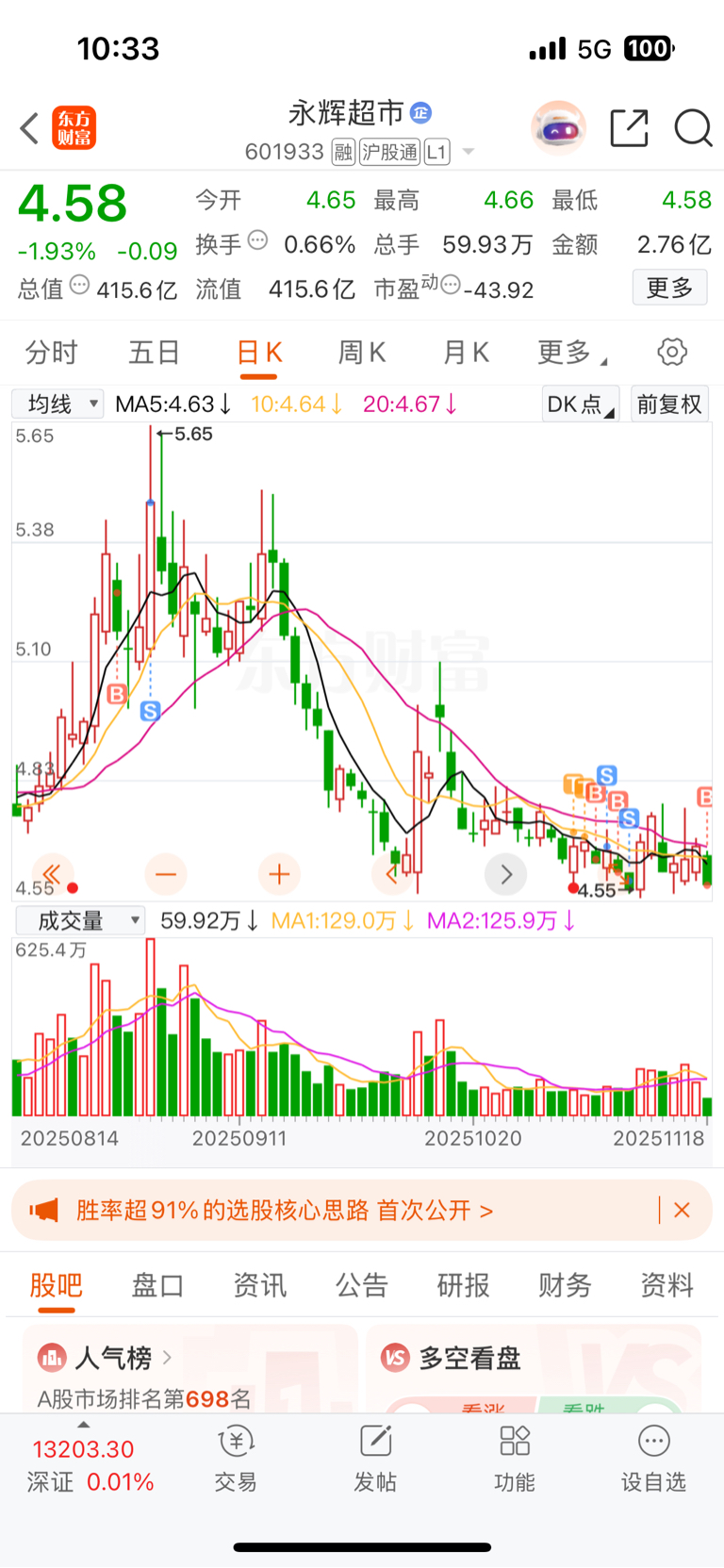Tap the L1 level tag
This screenshot has height=1568, width=724.
coord(437,152)
